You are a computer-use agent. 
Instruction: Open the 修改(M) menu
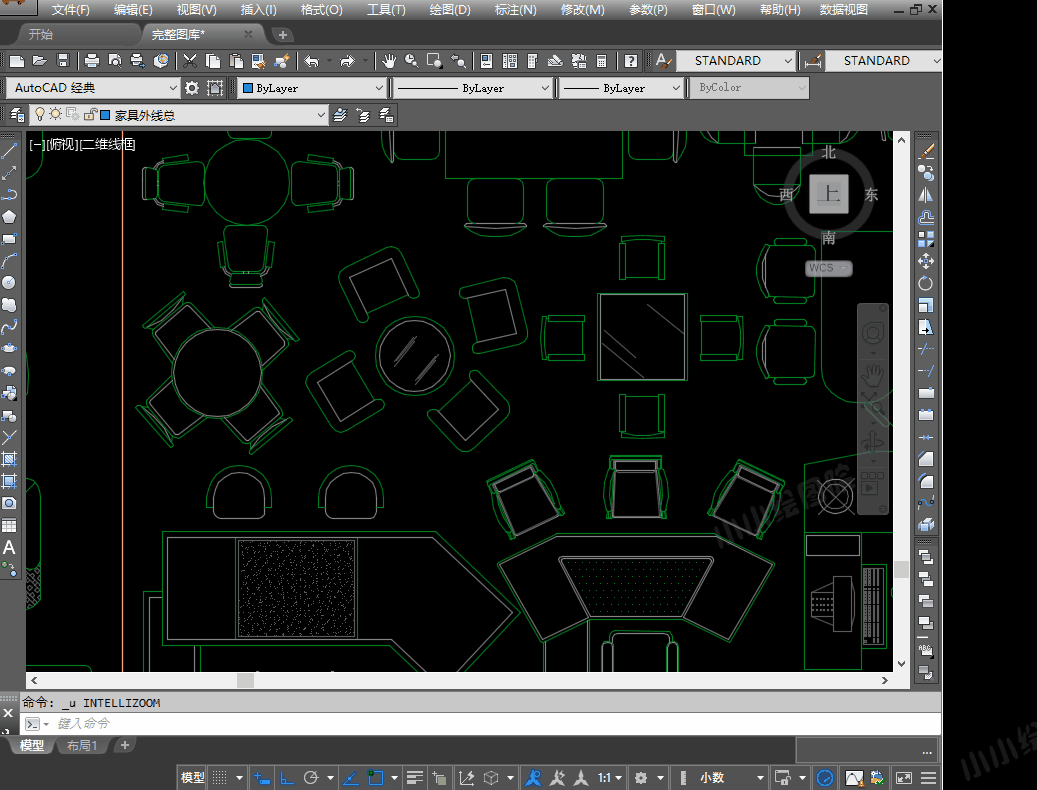582,10
